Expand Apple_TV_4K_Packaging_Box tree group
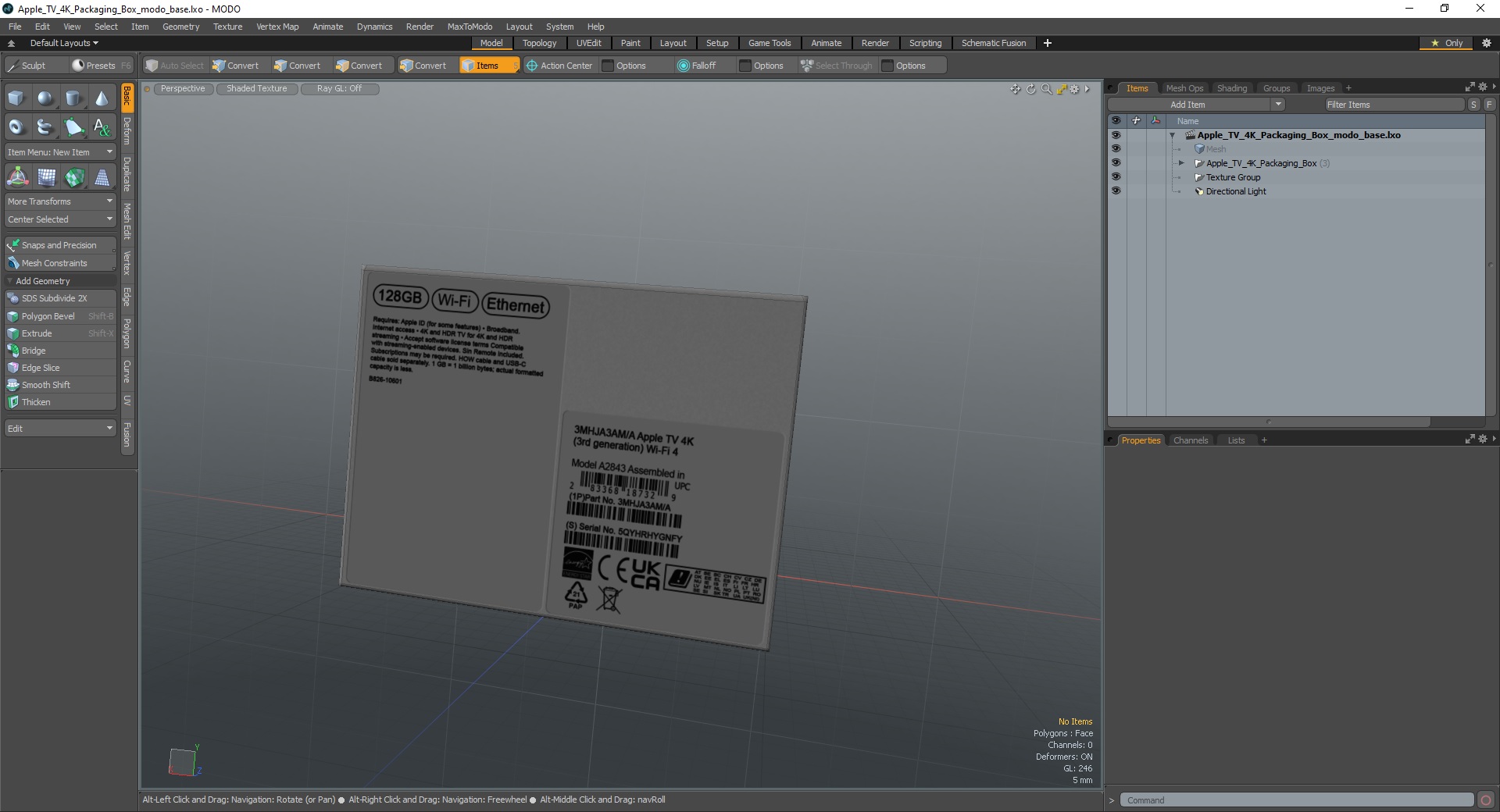1500x812 pixels. click(1181, 163)
